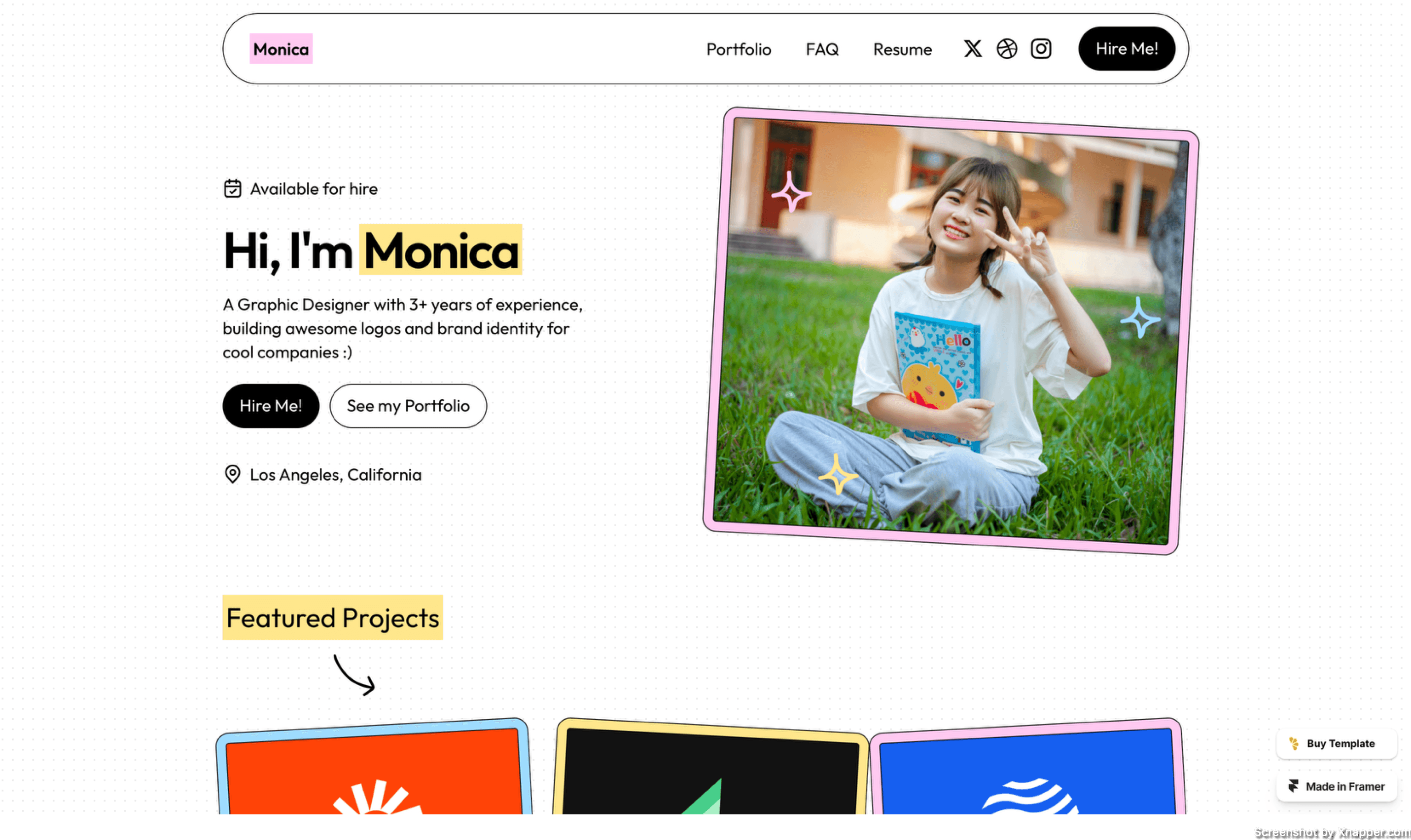This screenshot has width=1411, height=840.
Task: Click the Framer logo icon
Action: coord(1293,786)
